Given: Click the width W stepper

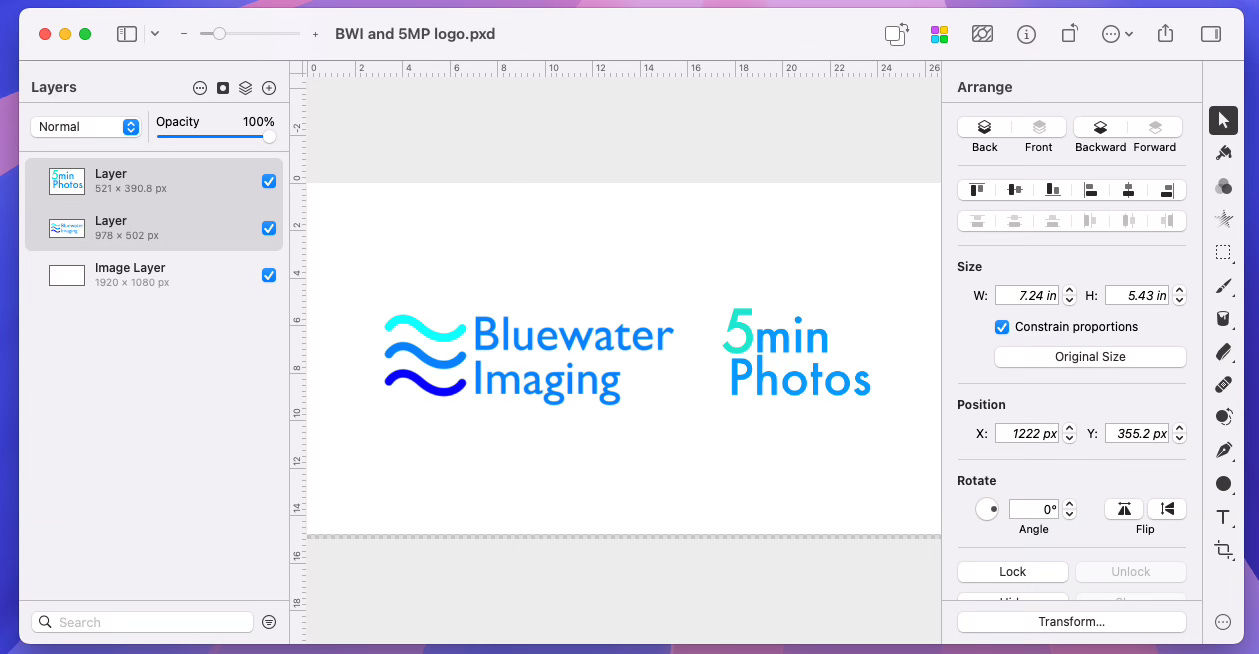Looking at the screenshot, I should click(1070, 295).
